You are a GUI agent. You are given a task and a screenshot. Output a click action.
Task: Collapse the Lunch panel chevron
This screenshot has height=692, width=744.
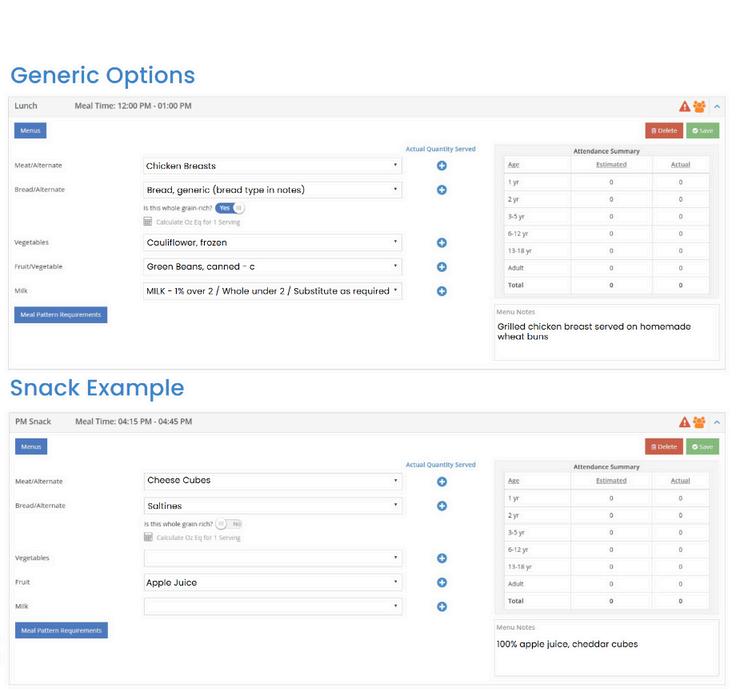717,106
